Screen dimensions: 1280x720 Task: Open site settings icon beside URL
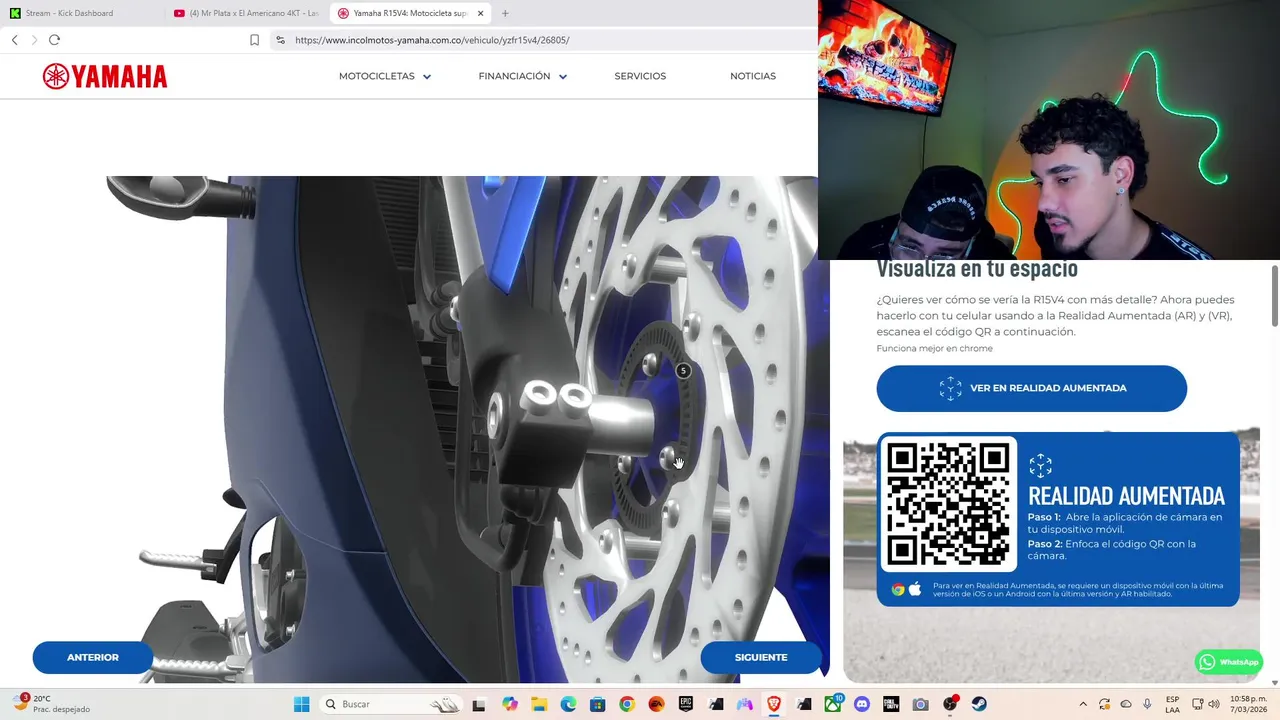point(280,40)
